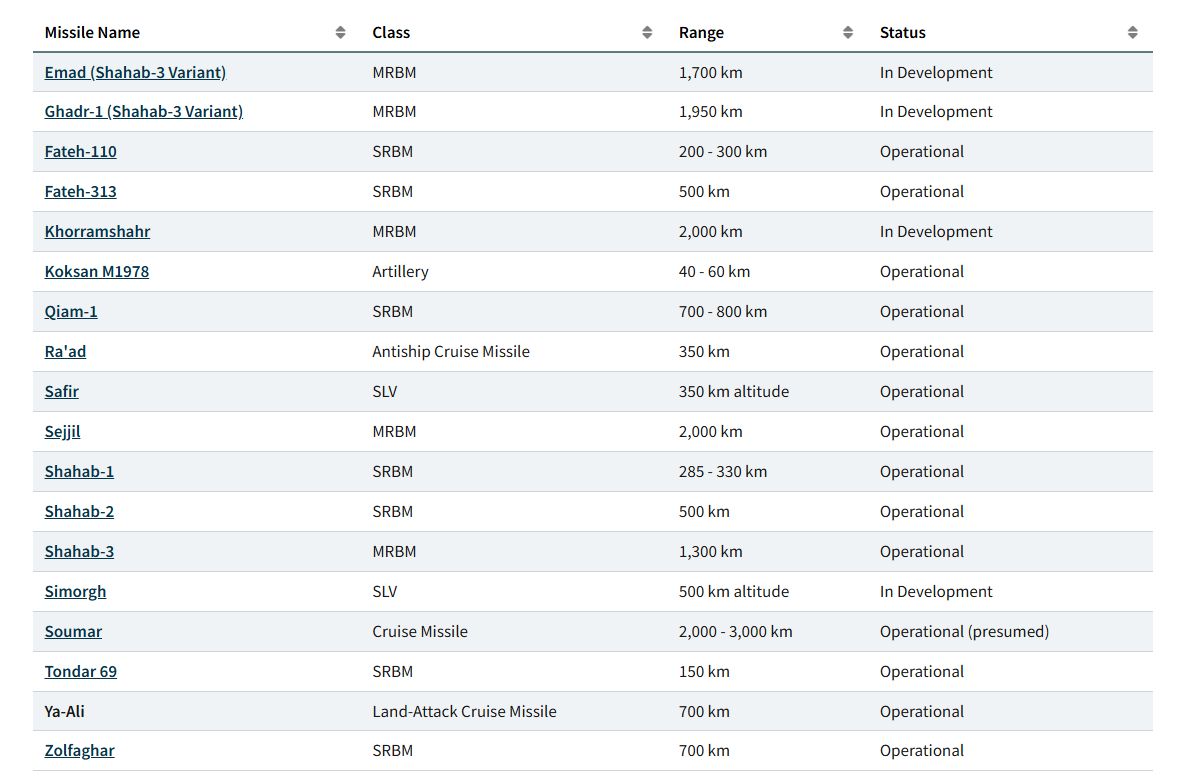Click the Status column sort icon
This screenshot has width=1197, height=778.
(x=1132, y=33)
